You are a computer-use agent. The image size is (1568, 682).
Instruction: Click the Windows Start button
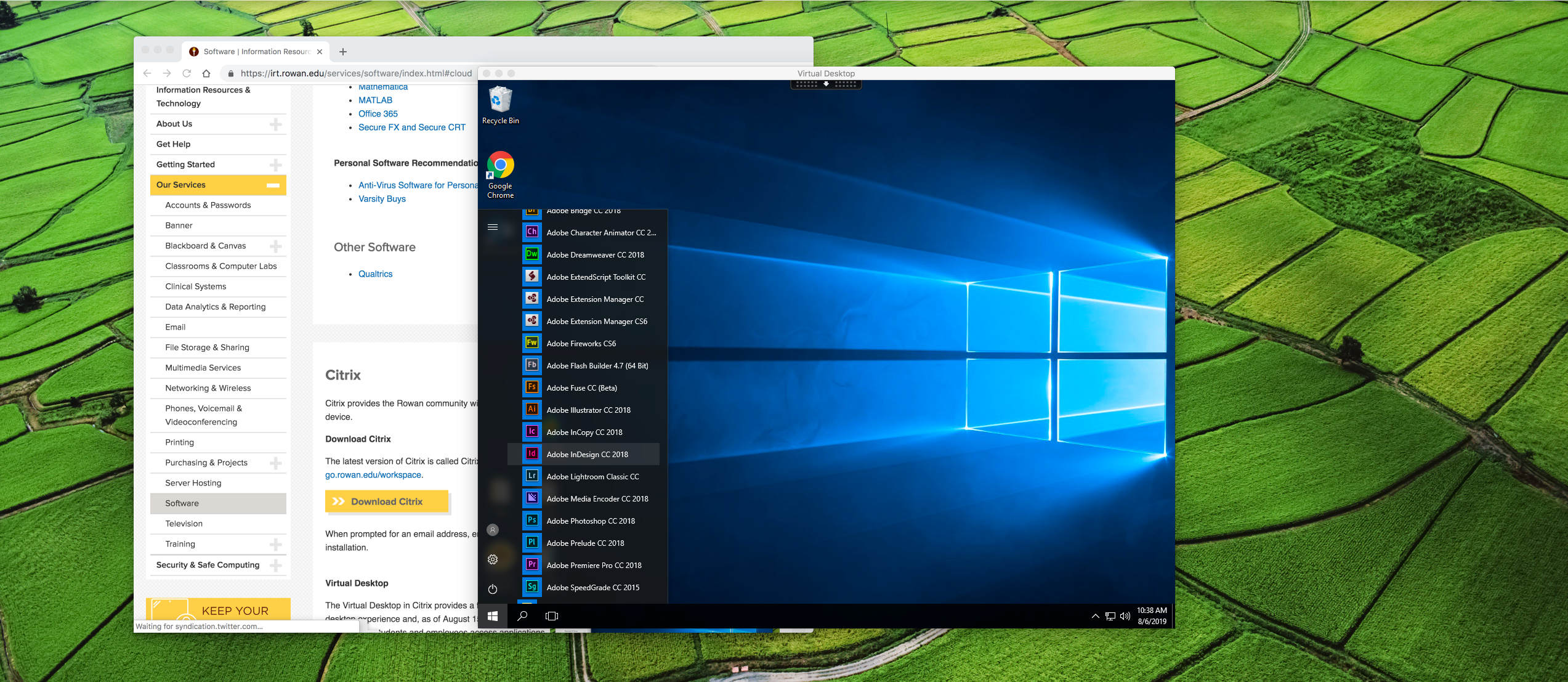(493, 616)
